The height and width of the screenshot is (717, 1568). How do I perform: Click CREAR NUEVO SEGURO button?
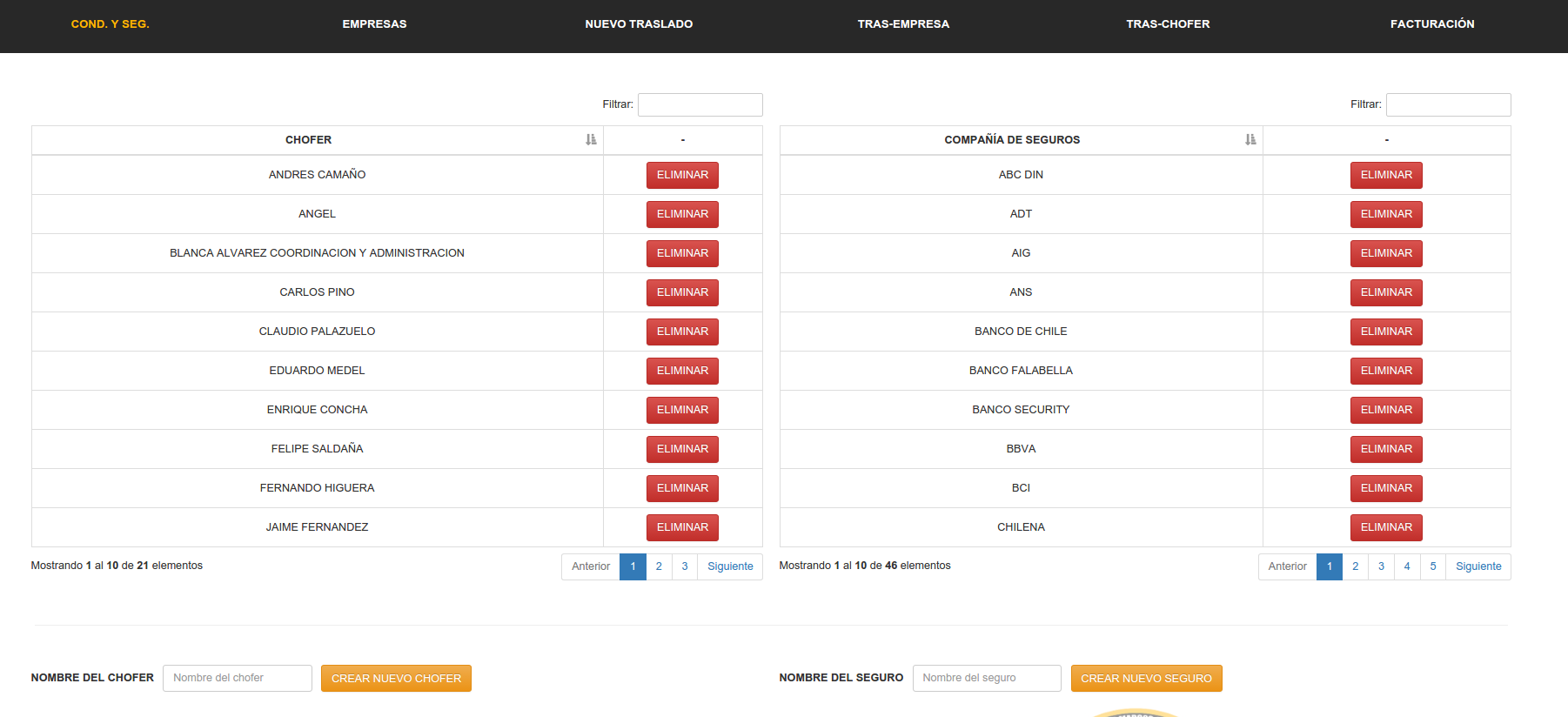(1146, 679)
